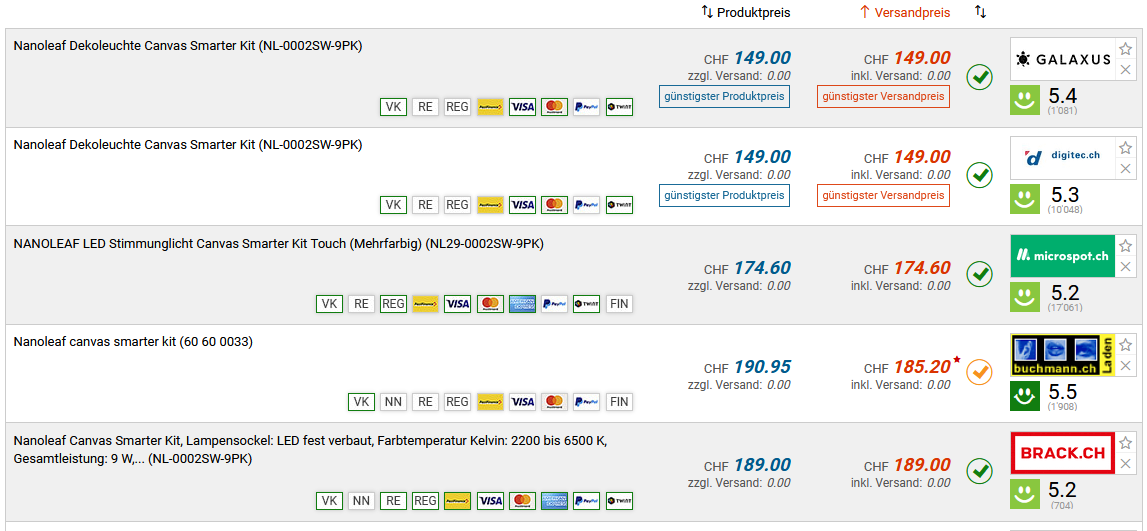The image size is (1147, 531).
Task: Favorite the Galaxus shop with its star
Action: click(x=1125, y=49)
